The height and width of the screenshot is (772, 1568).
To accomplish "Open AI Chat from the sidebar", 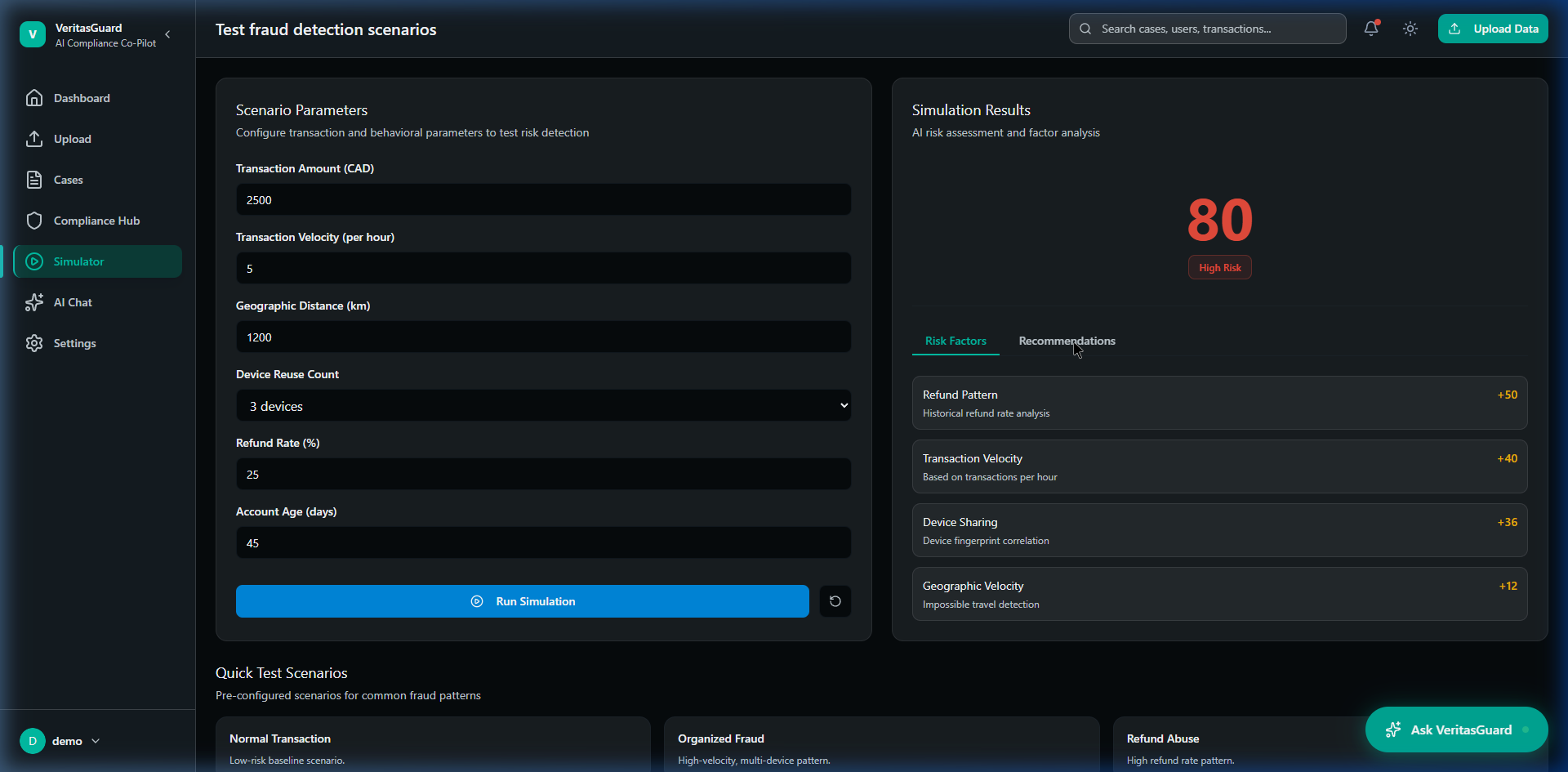I will pyautogui.click(x=73, y=302).
